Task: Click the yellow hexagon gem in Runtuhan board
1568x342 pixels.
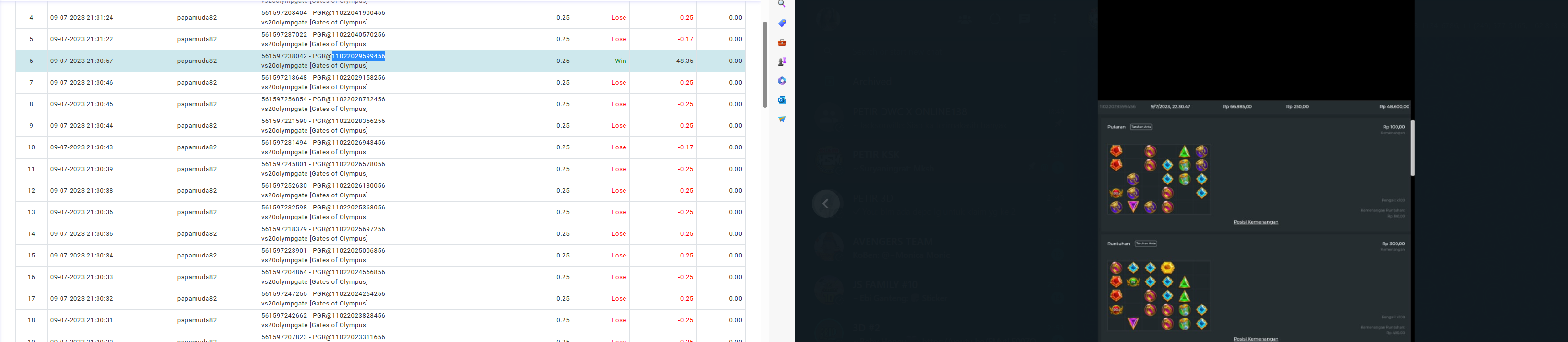Action: pyautogui.click(x=1167, y=268)
